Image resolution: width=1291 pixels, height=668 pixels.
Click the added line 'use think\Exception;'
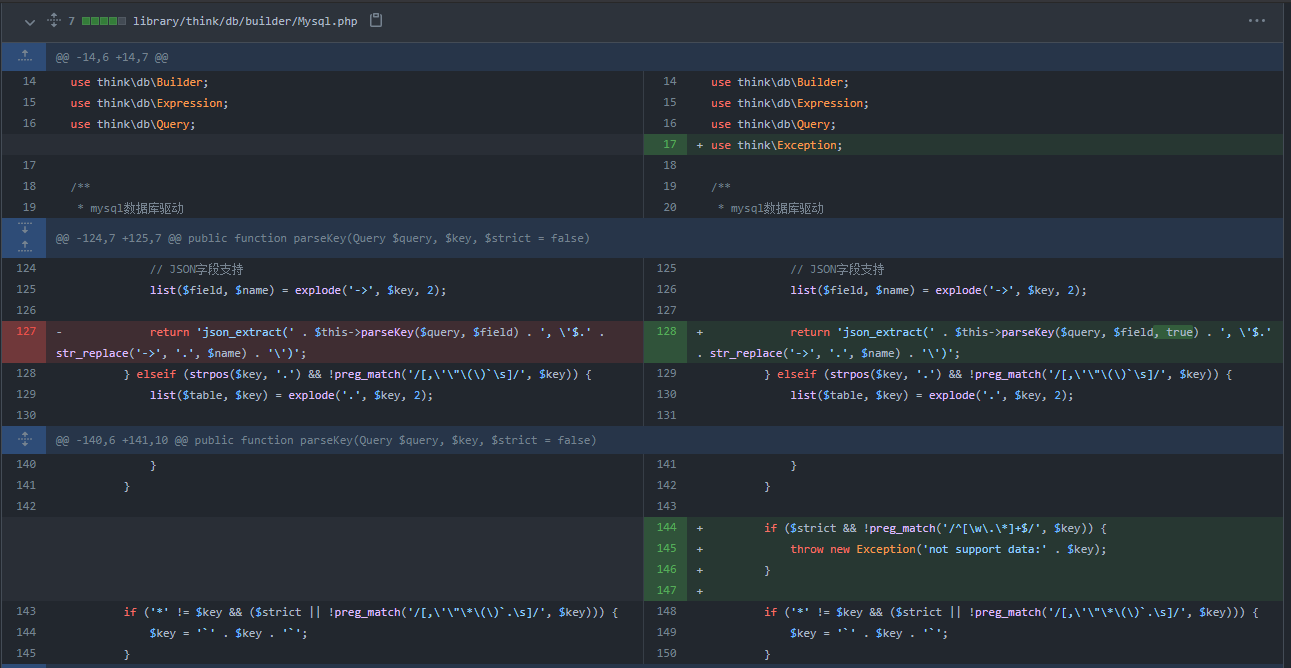click(777, 145)
